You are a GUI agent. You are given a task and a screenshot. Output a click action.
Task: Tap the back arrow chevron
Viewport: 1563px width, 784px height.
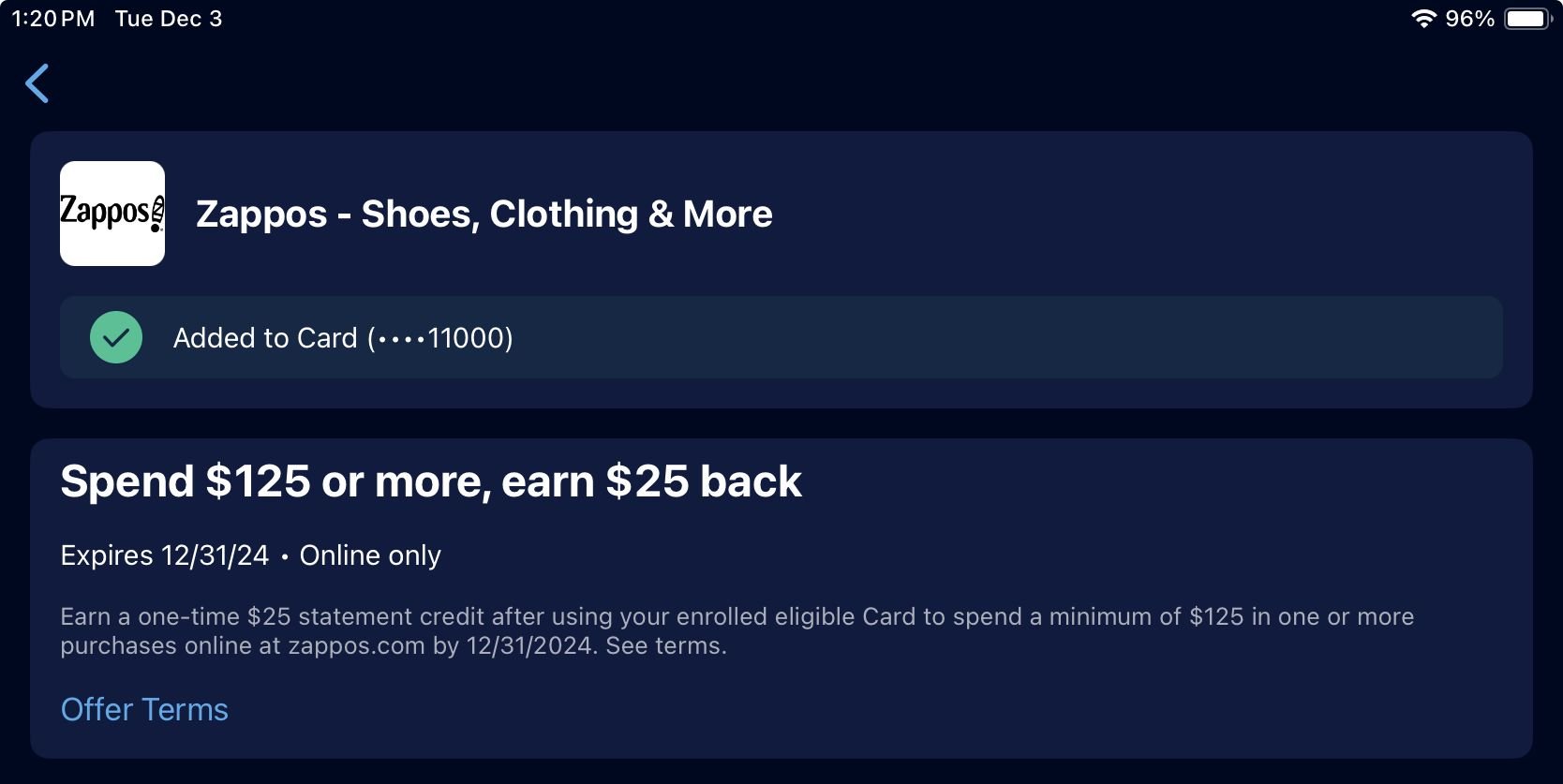37,83
